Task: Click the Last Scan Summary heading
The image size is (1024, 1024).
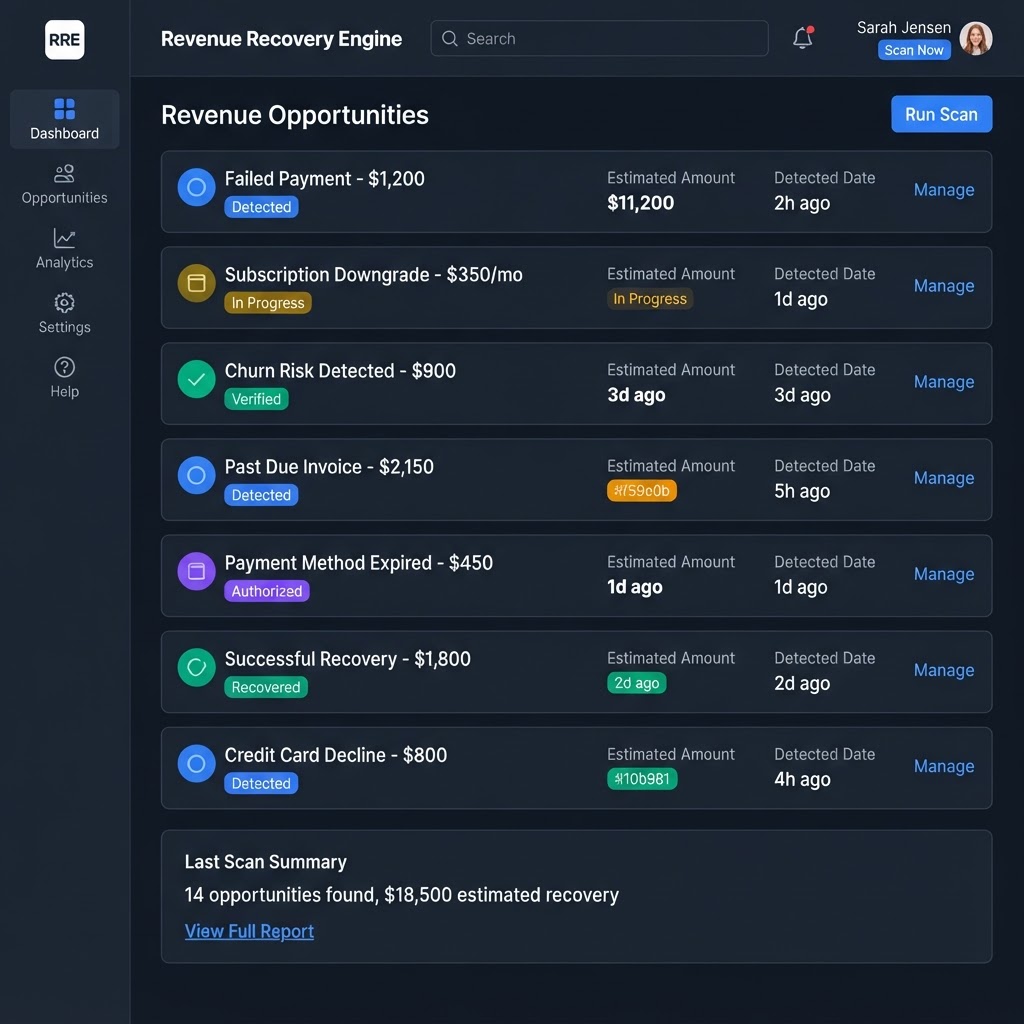Action: tap(266, 862)
